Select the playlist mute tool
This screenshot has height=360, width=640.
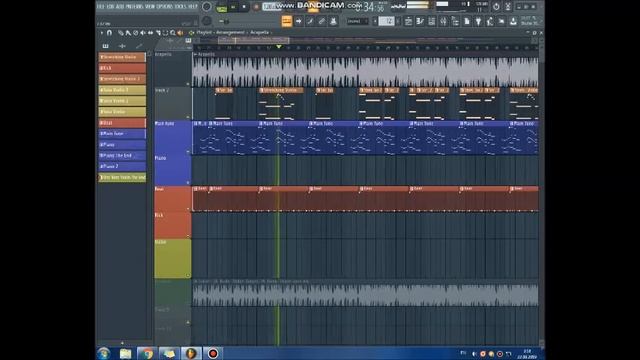click(x=143, y=33)
